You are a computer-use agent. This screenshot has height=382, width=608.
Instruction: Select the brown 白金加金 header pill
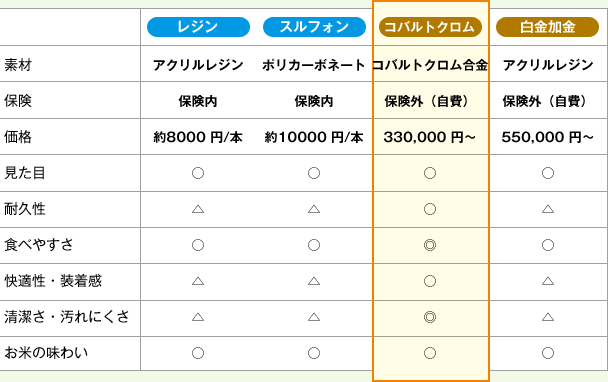547,27
